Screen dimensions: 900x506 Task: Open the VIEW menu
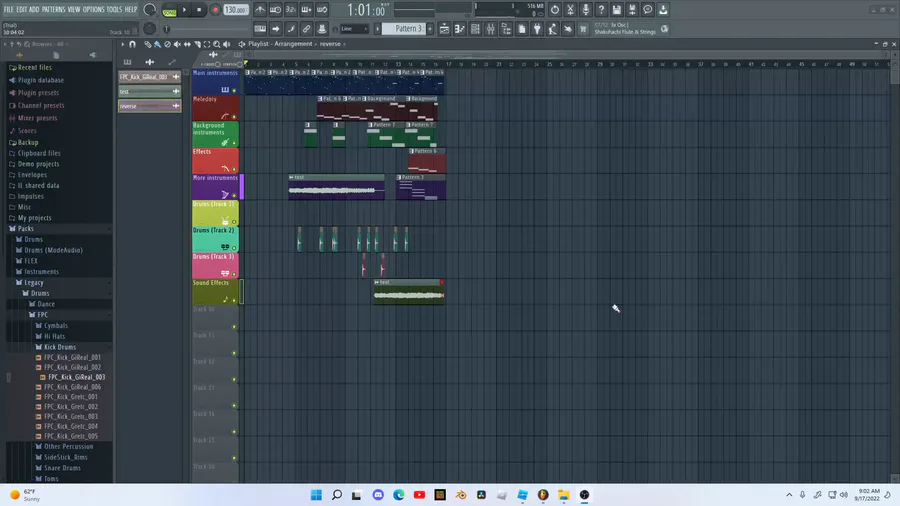pyautogui.click(x=74, y=10)
